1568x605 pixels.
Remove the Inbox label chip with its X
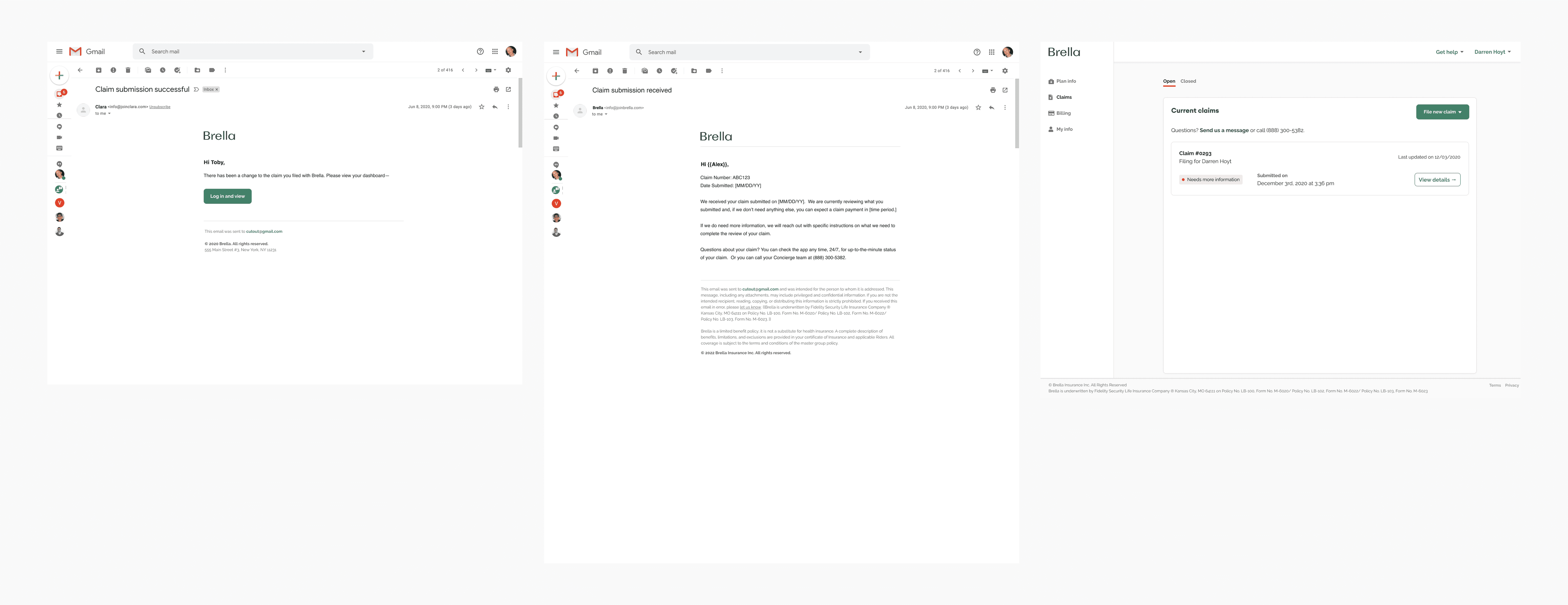[x=217, y=89]
